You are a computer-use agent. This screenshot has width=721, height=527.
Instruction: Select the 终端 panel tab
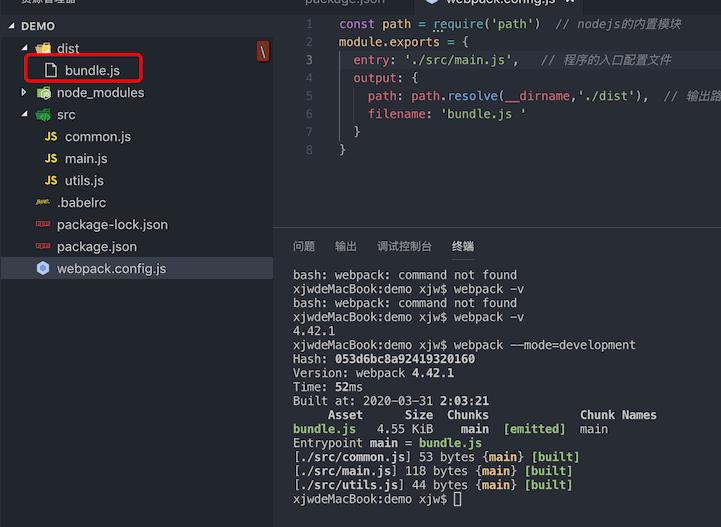(x=463, y=246)
